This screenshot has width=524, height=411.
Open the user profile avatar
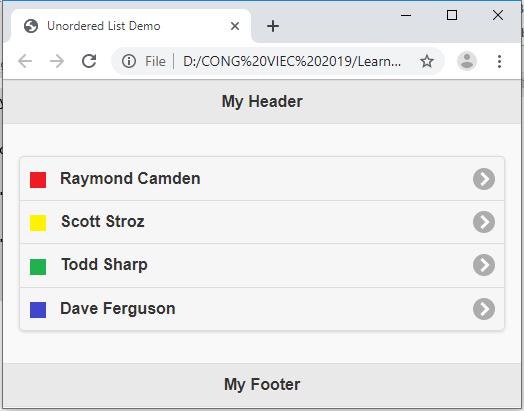coord(467,61)
